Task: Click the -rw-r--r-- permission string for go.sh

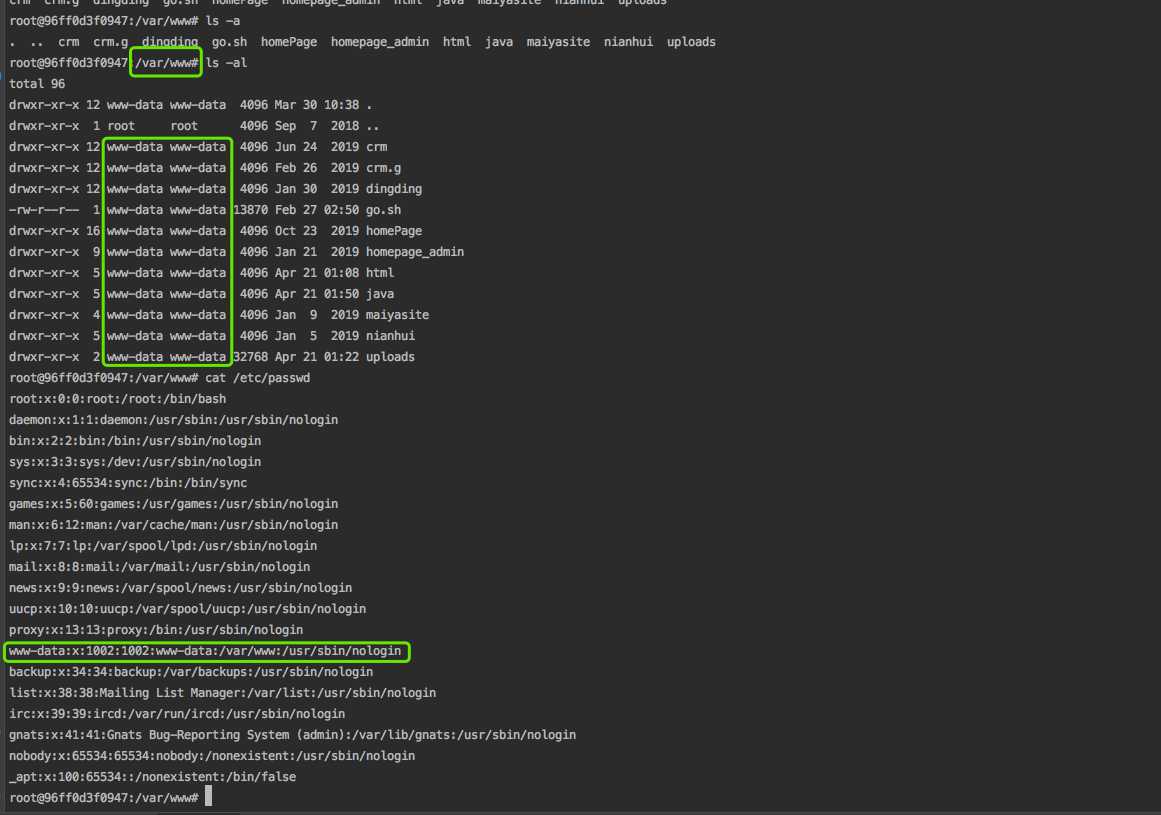Action: (44, 210)
